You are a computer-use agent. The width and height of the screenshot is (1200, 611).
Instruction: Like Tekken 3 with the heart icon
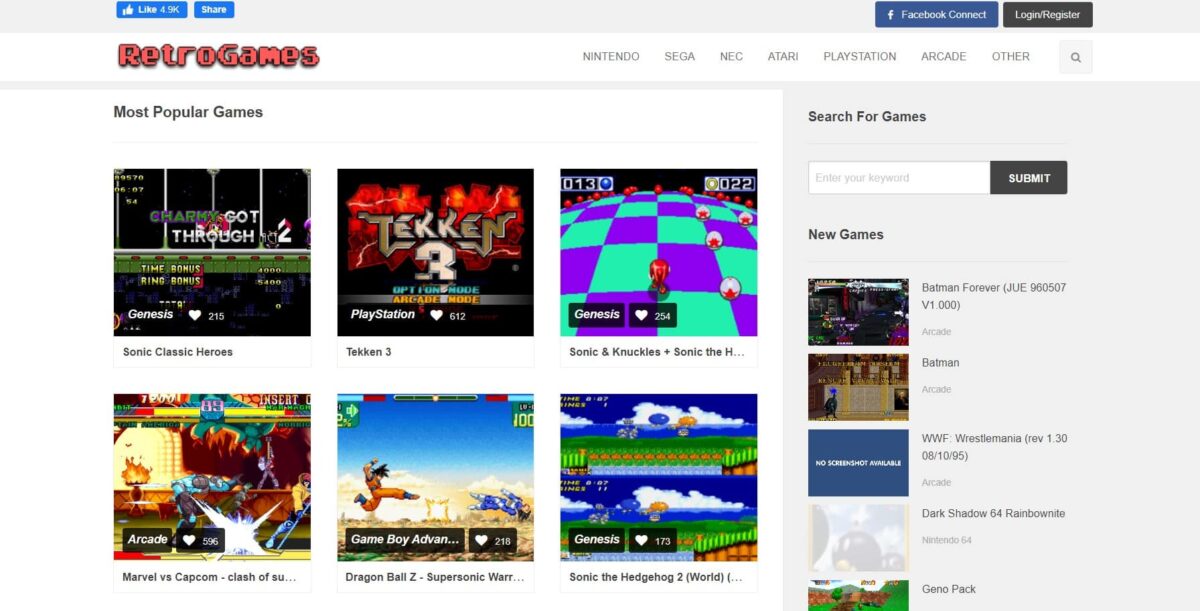click(435, 314)
